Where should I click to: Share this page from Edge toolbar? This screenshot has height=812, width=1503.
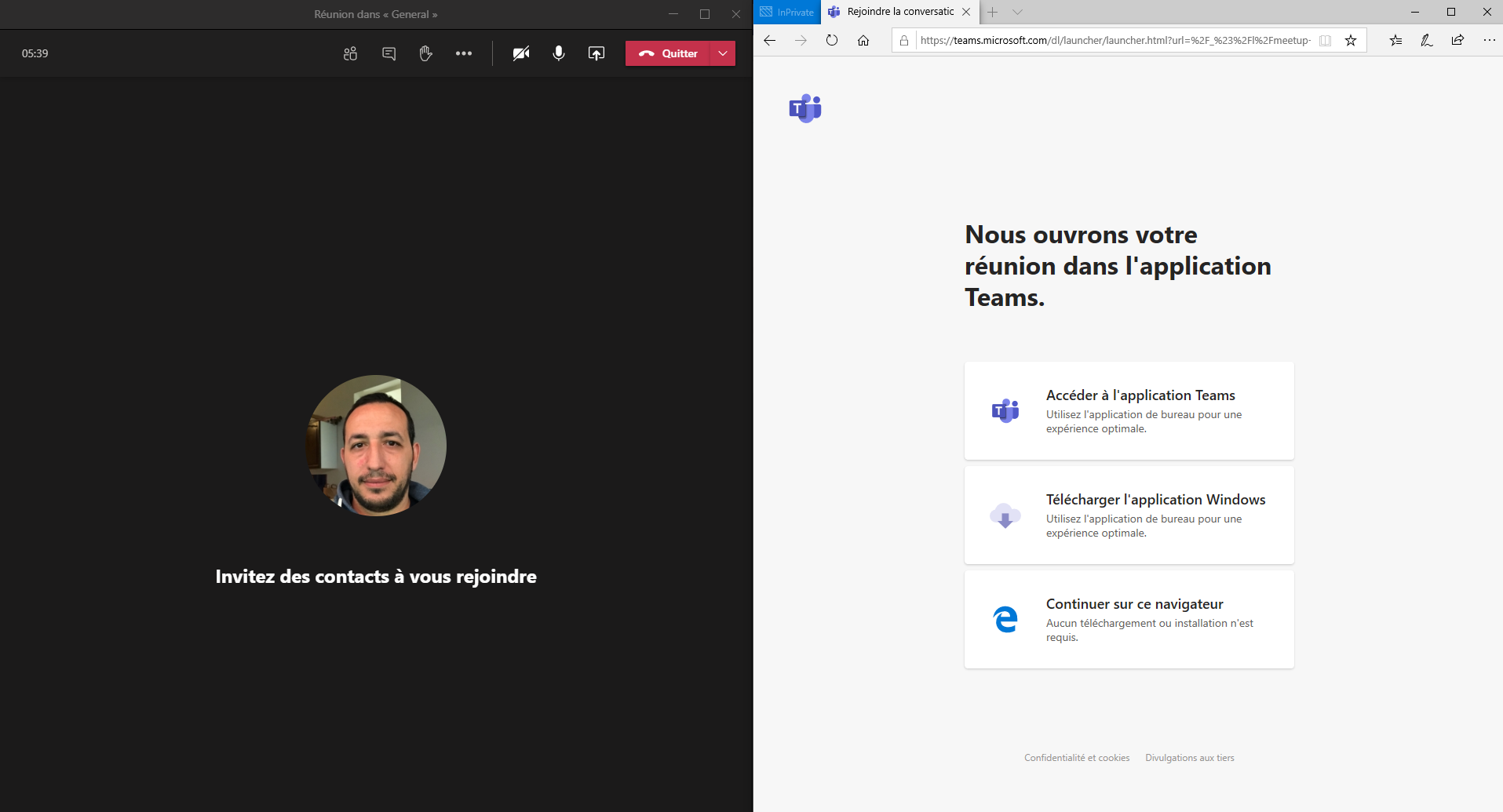[1457, 41]
